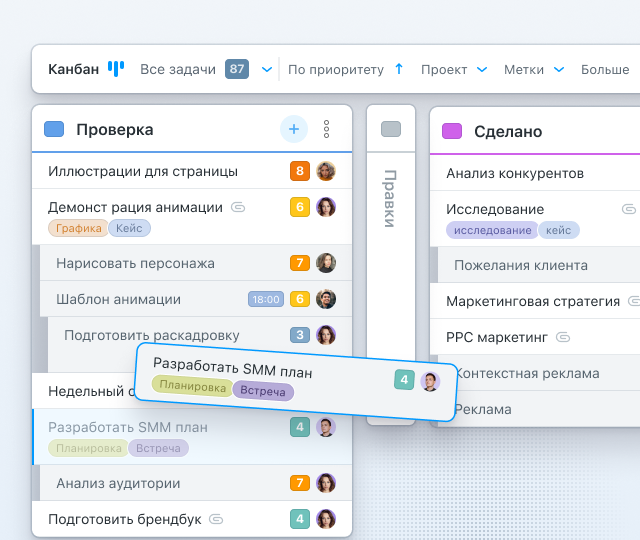640x540 pixels.
Task: Click the Kanban view icon
Action: tap(116, 69)
